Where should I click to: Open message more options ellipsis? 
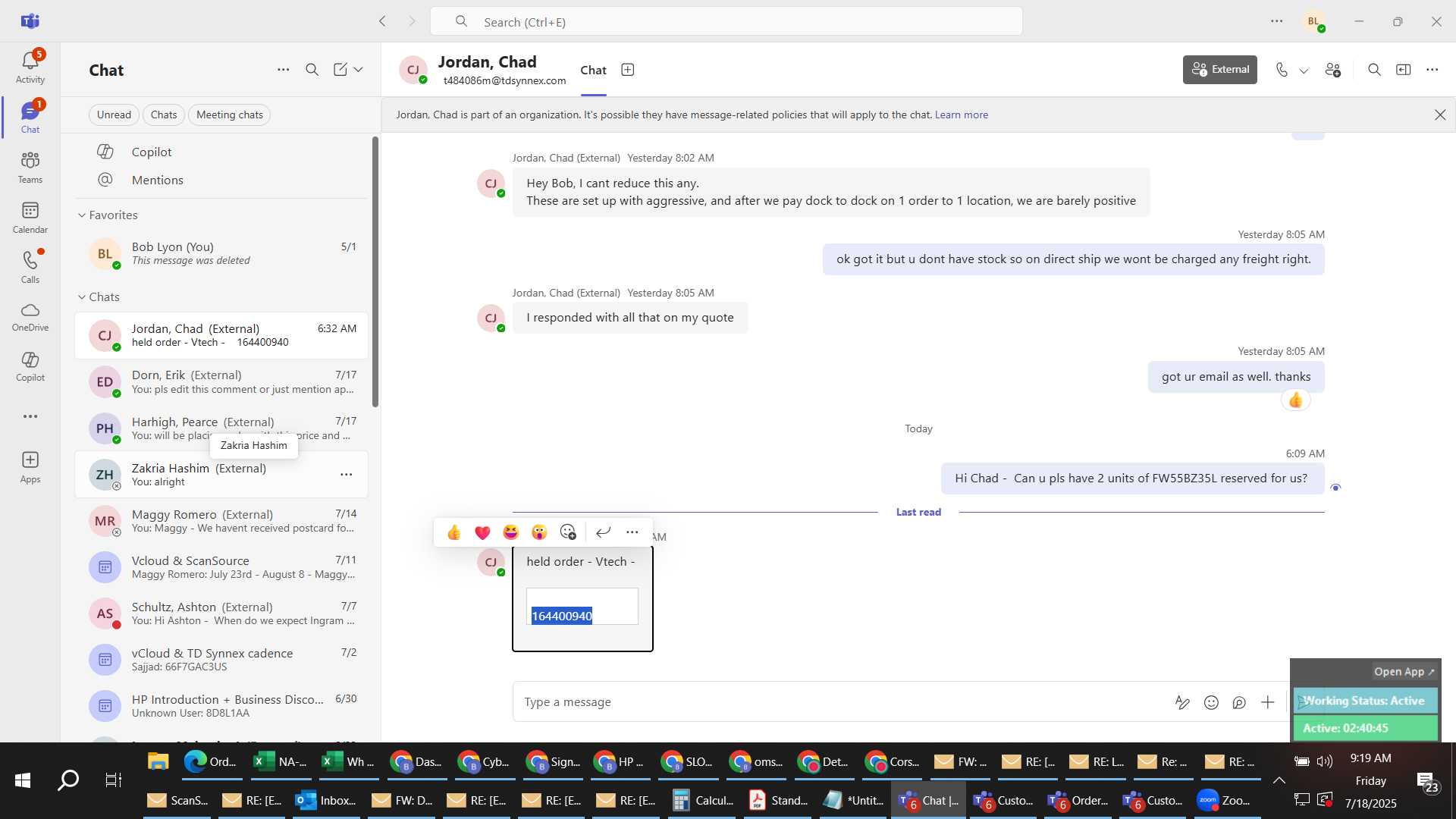[632, 532]
